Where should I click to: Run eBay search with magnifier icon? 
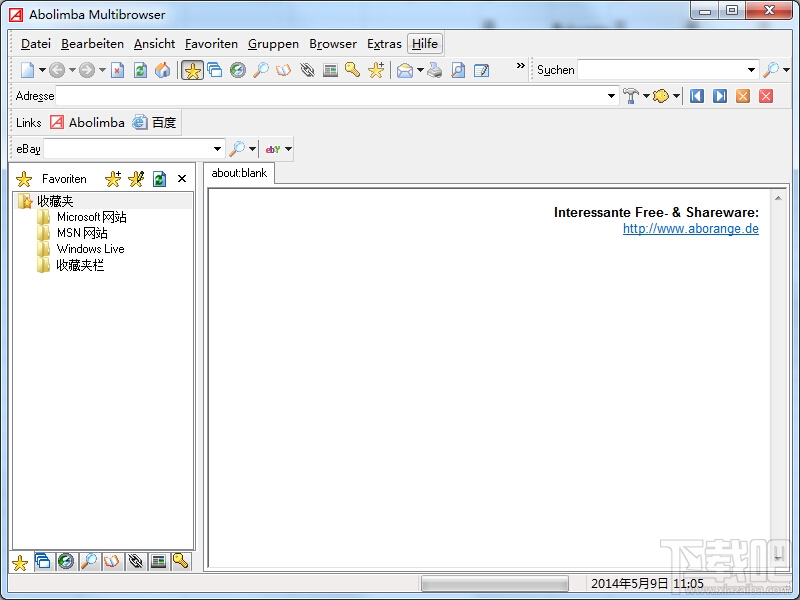coord(237,149)
